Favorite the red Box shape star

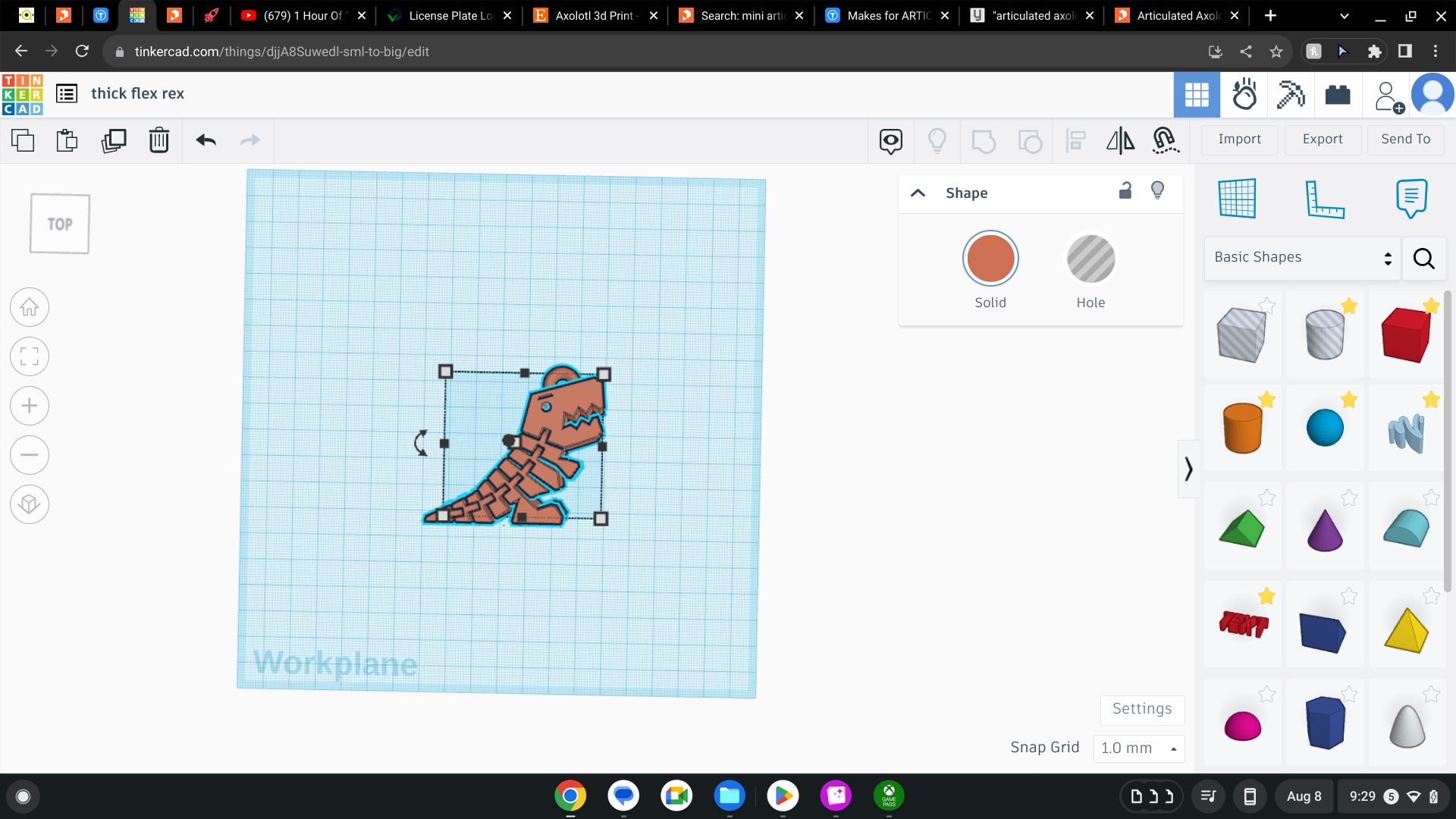click(x=1432, y=305)
